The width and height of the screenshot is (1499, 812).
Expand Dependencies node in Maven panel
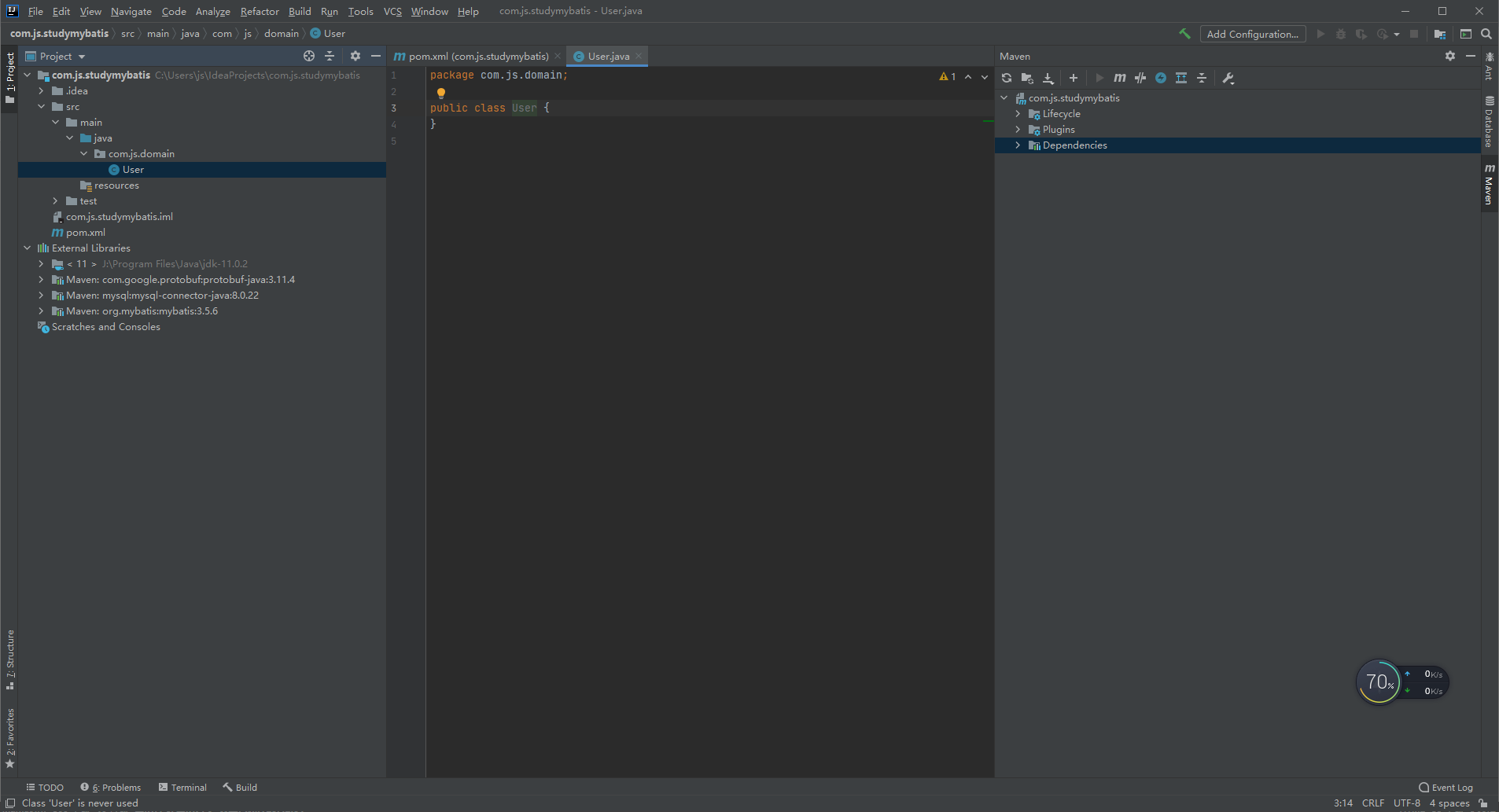[x=1018, y=145]
